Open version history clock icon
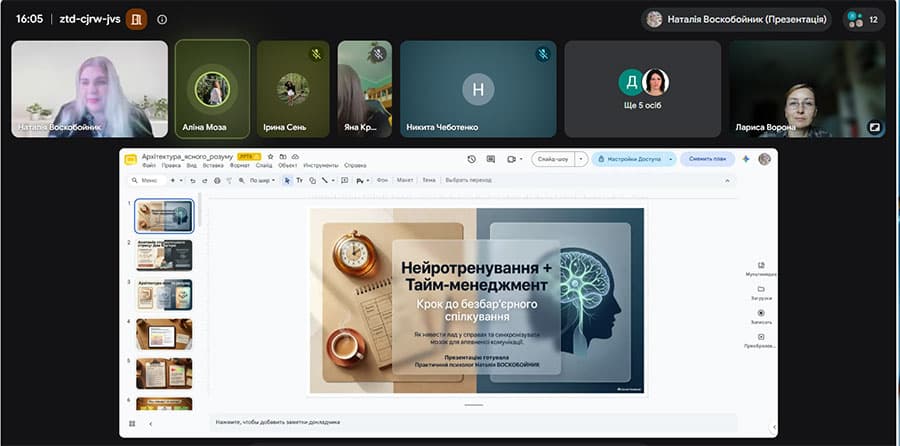900x446 pixels. tap(472, 159)
